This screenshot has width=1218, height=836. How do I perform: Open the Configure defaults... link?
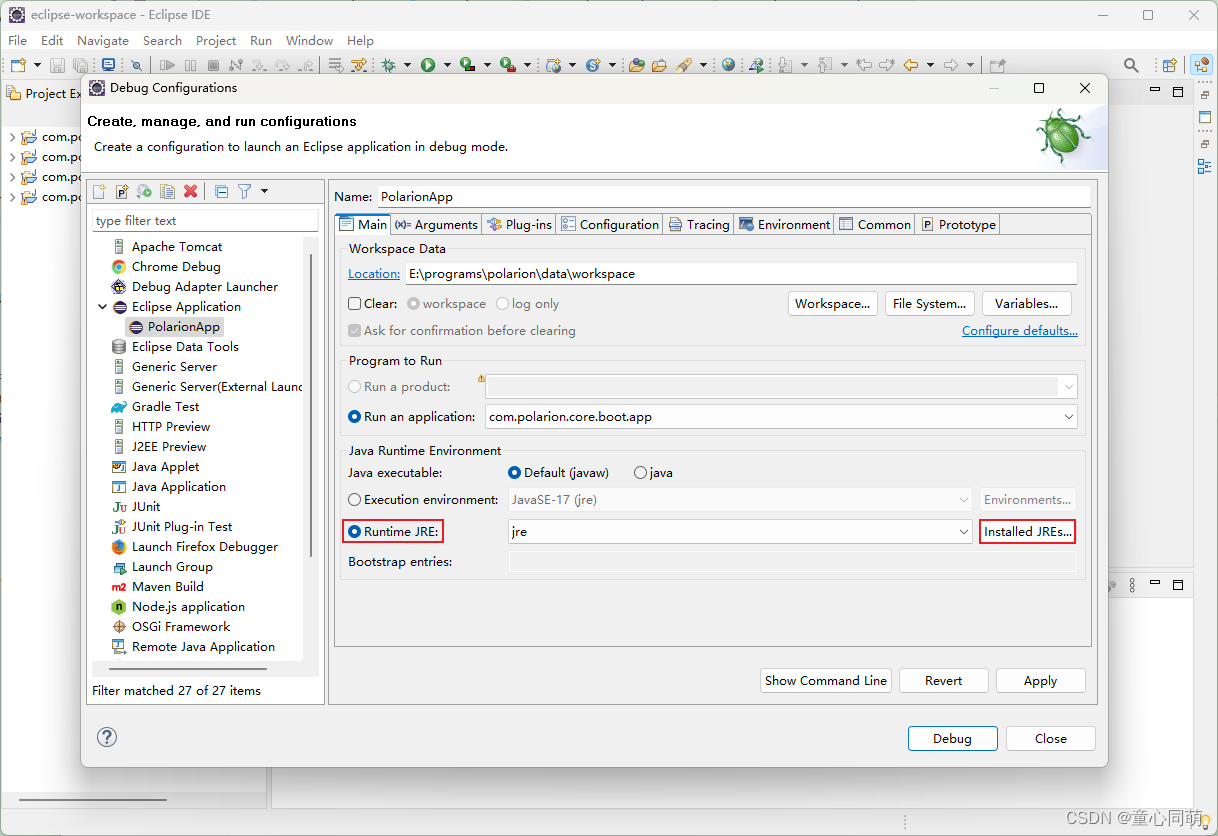(x=1020, y=330)
